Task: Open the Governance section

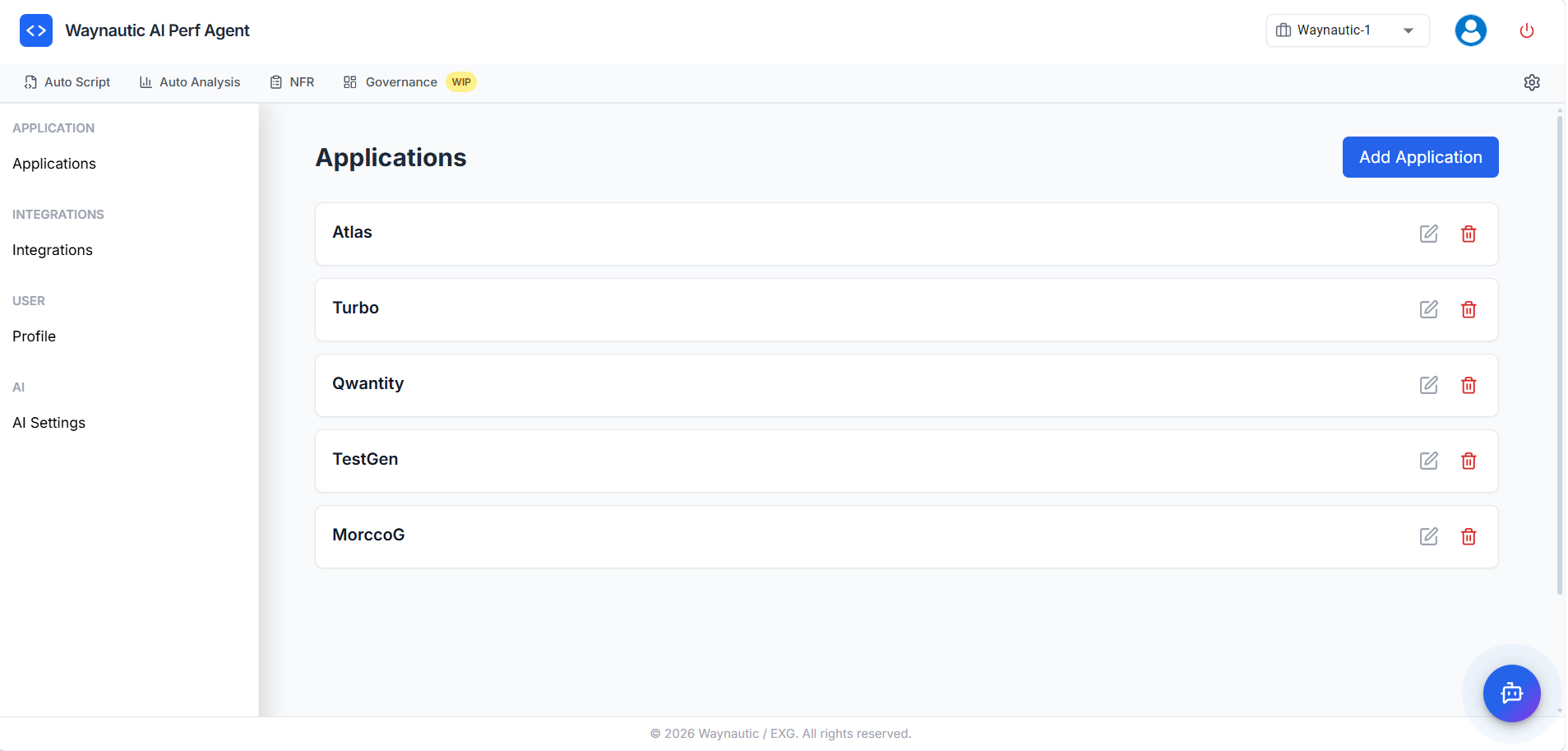Action: (x=391, y=82)
